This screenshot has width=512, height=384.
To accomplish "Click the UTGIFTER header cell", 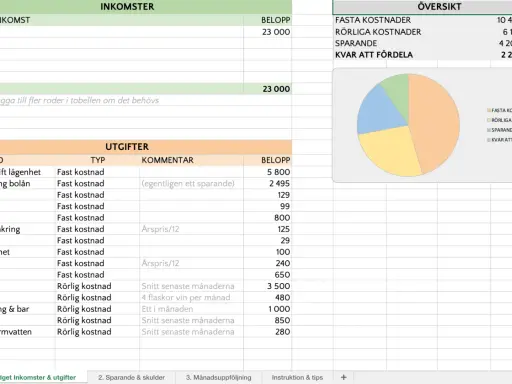I will [x=127, y=147].
